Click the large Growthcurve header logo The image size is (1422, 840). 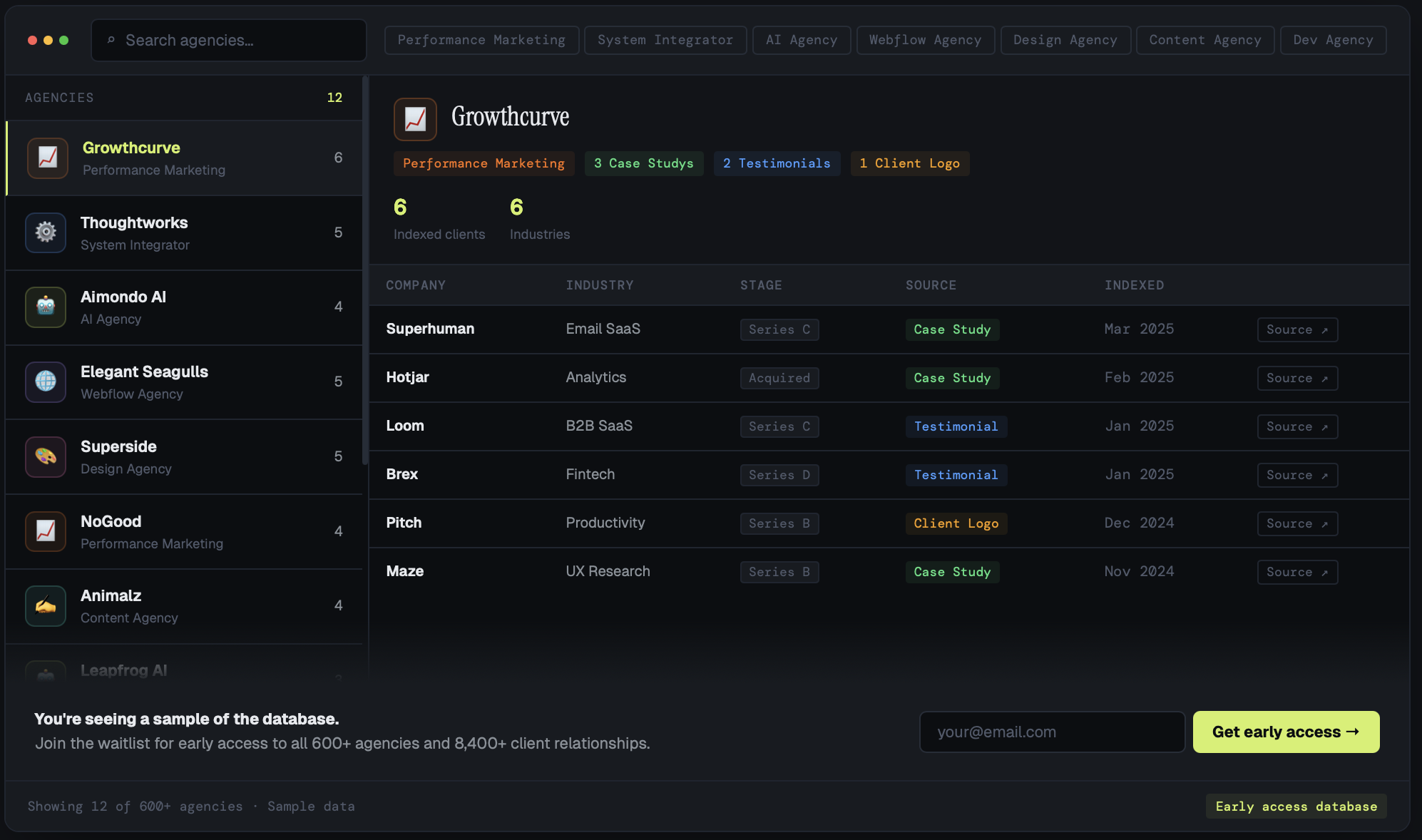(415, 119)
